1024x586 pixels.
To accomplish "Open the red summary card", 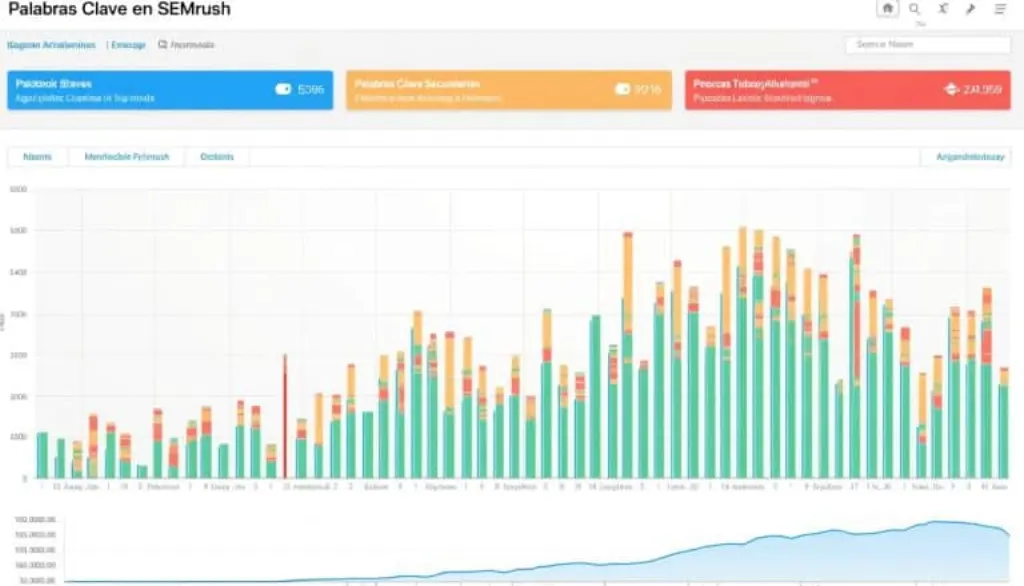I will [x=848, y=90].
